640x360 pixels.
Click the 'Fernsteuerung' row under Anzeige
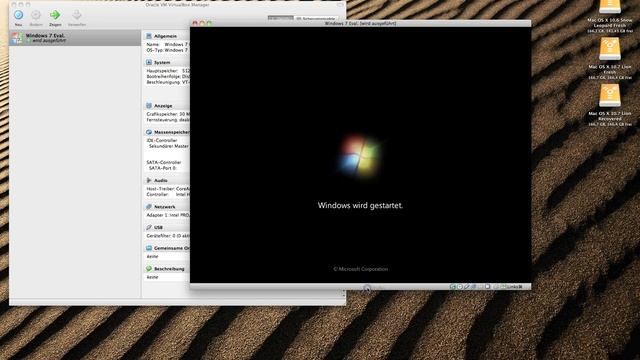(x=168, y=120)
